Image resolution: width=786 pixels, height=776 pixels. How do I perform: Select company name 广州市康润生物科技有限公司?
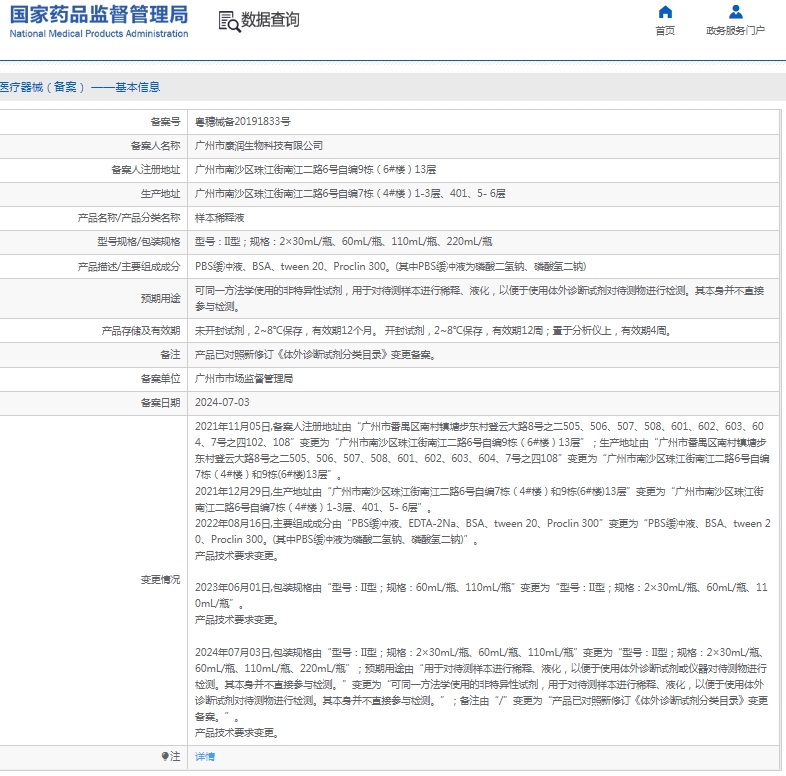point(259,146)
